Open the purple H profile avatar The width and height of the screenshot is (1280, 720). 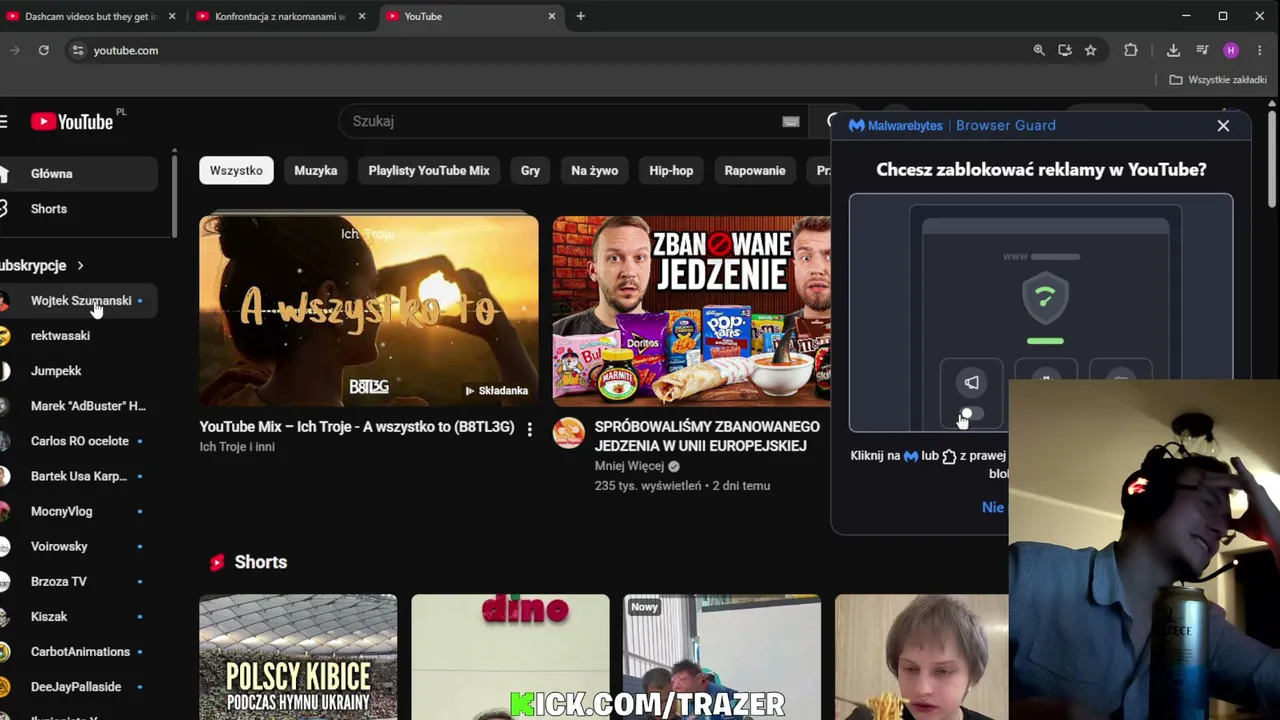(x=1231, y=50)
